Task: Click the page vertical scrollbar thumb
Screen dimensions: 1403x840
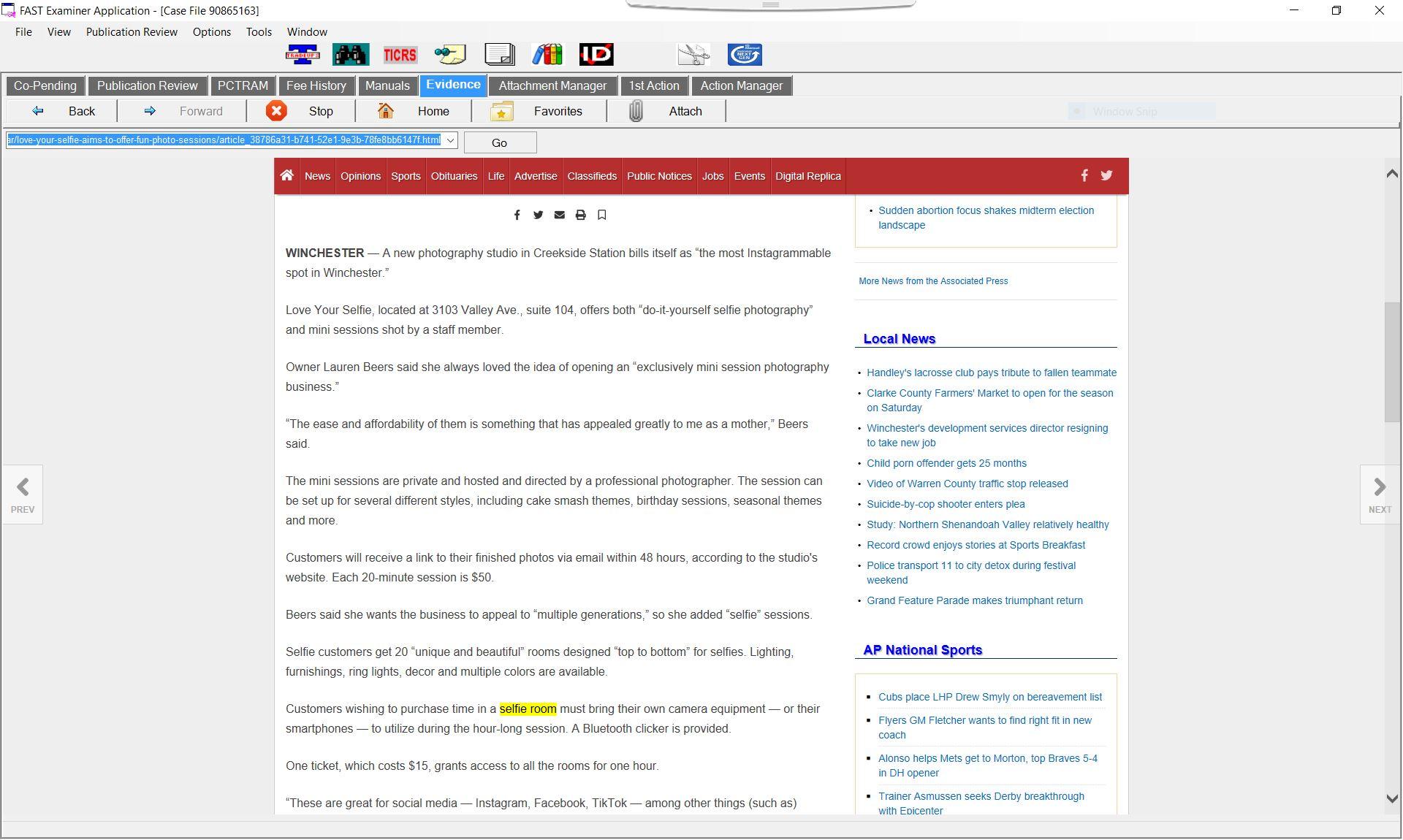Action: click(1391, 362)
